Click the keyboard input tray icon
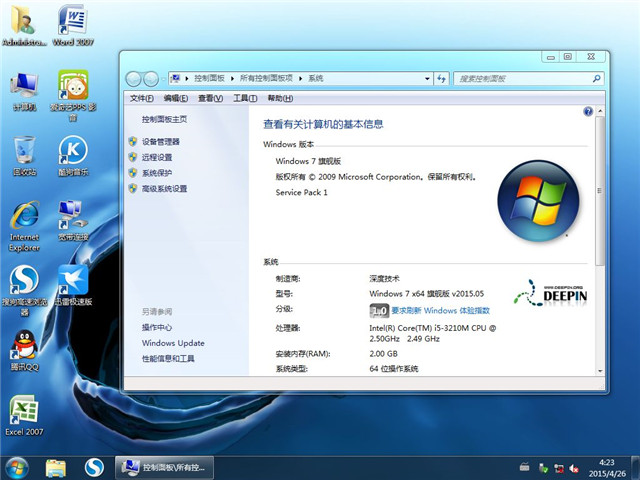640x480 pixels. [x=524, y=467]
